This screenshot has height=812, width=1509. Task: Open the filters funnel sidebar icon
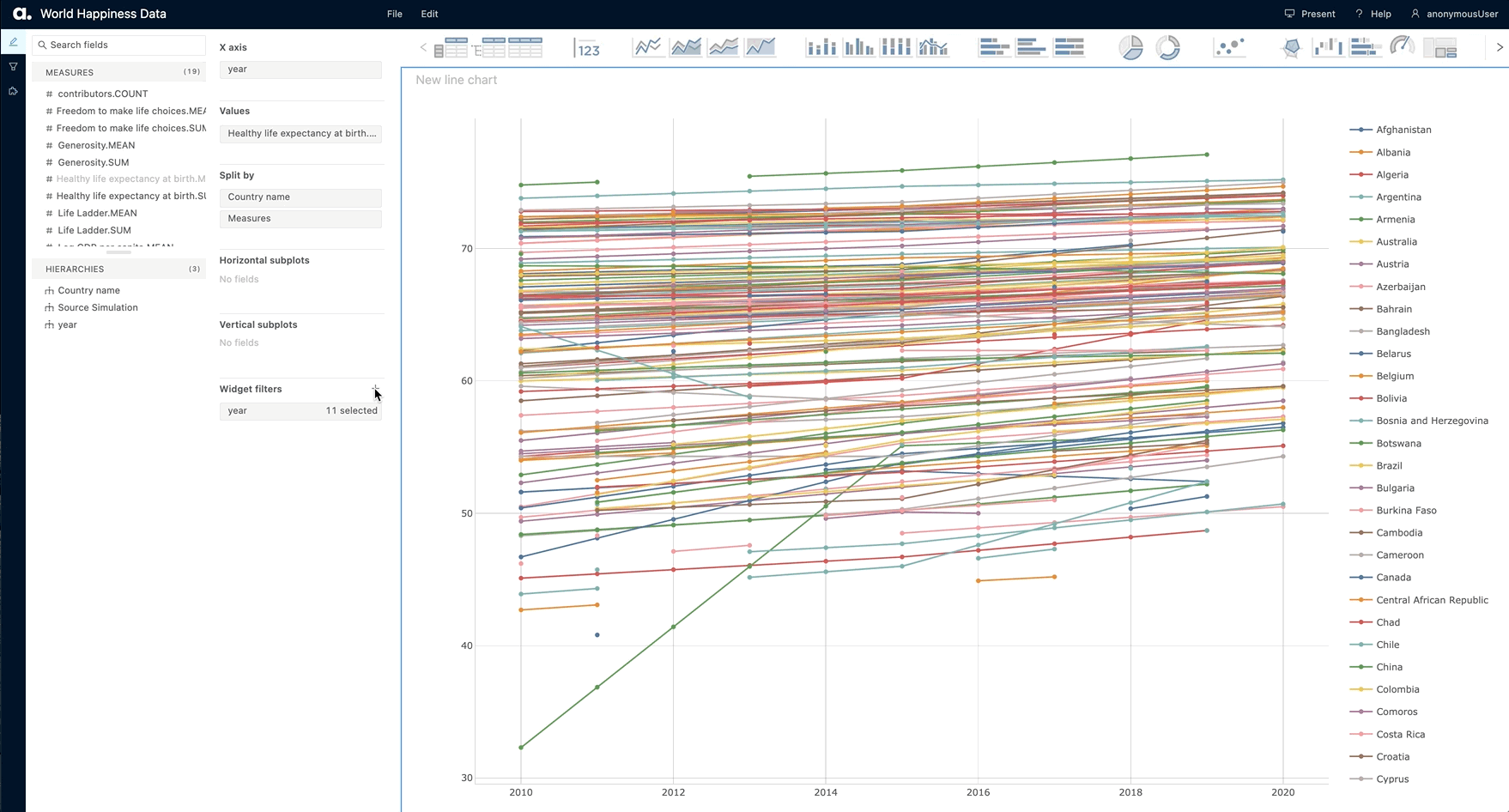coord(13,66)
